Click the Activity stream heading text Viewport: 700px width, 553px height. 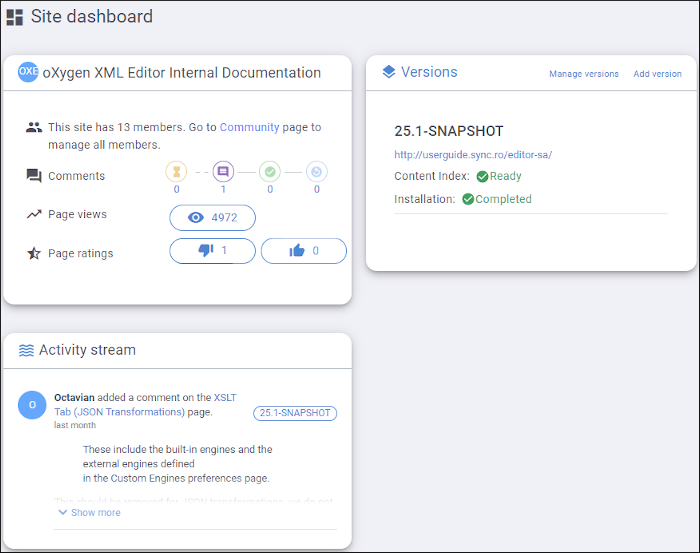(x=87, y=350)
